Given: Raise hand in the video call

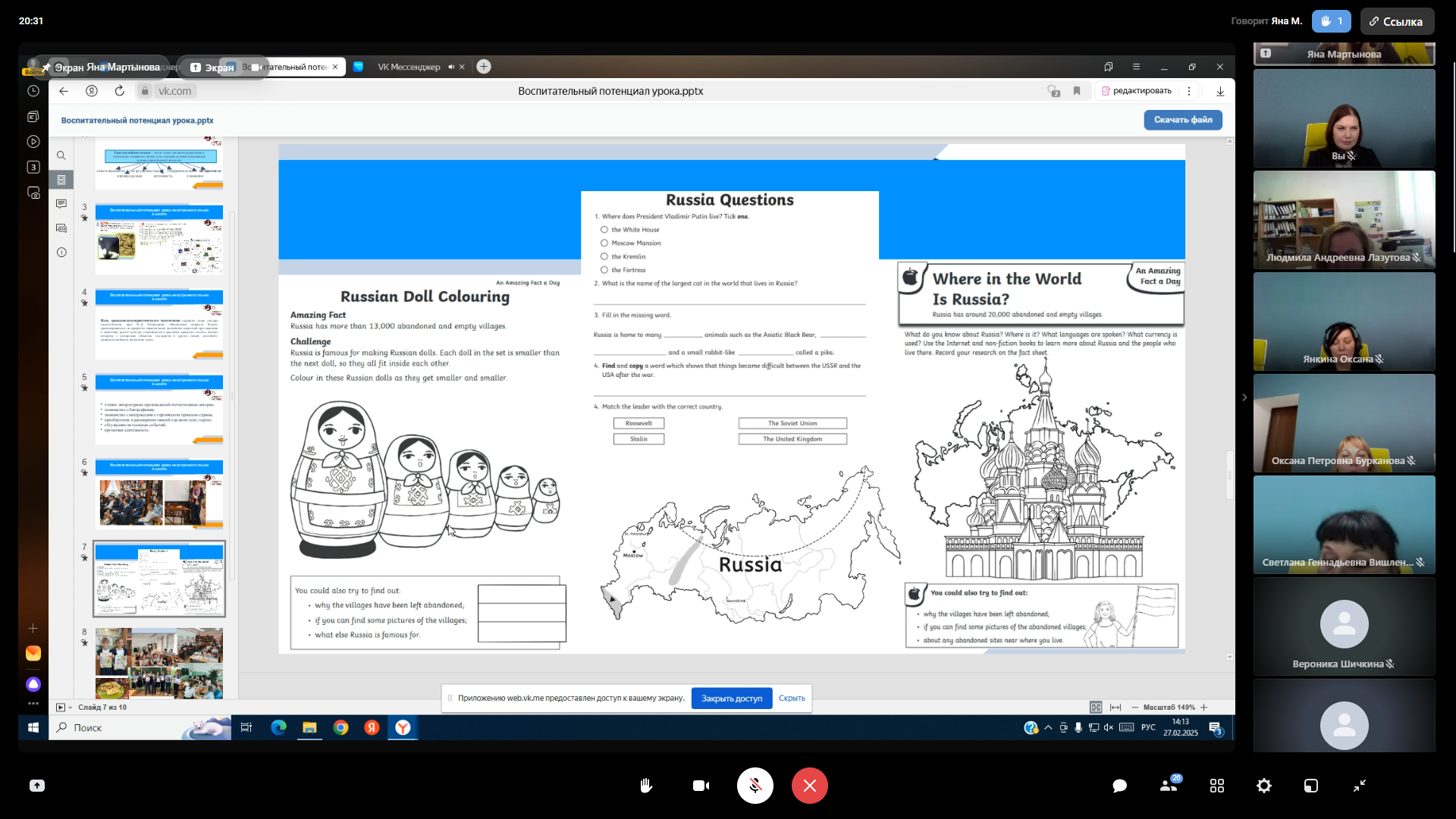Looking at the screenshot, I should (646, 786).
